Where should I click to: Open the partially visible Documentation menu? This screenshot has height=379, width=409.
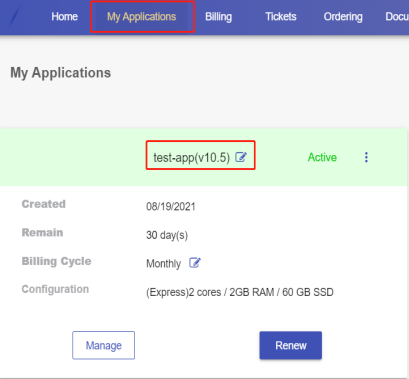click(397, 17)
